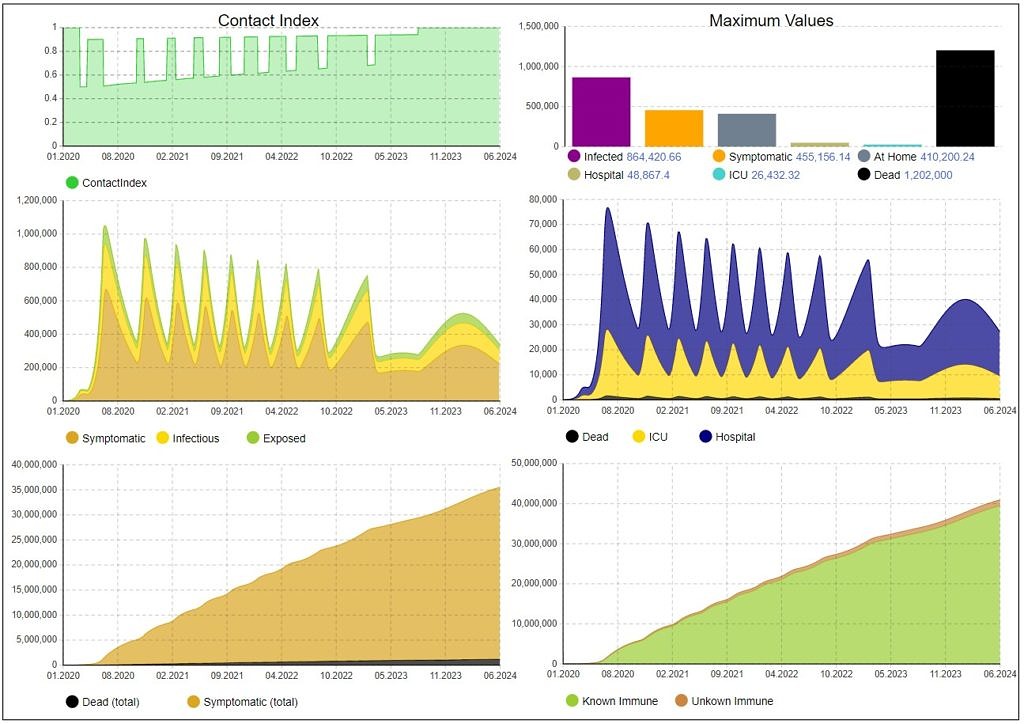Toggle the yellow Infectious legend item
Screen dimensions: 1024x724
[x=188, y=439]
